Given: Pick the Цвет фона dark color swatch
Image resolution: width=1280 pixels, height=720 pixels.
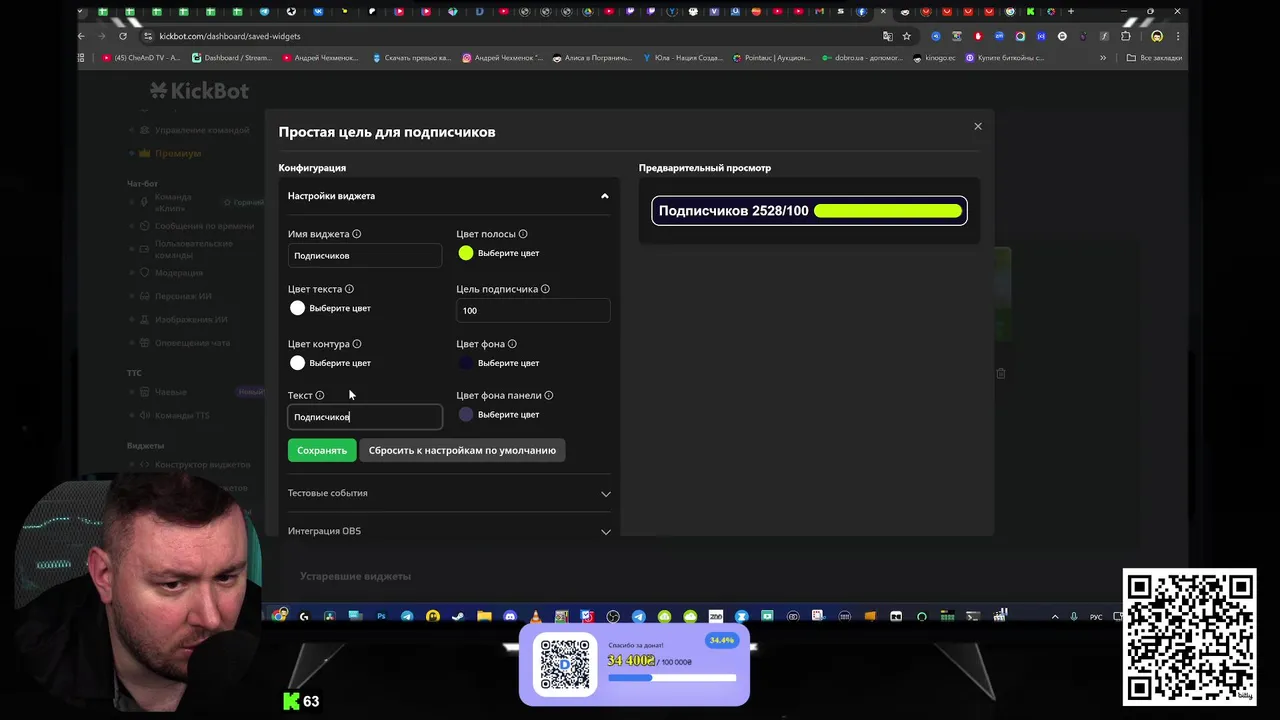Looking at the screenshot, I should pos(466,363).
